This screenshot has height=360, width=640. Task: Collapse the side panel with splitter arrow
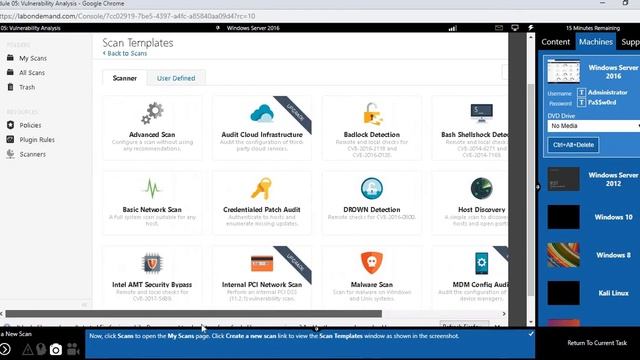pos(538,187)
